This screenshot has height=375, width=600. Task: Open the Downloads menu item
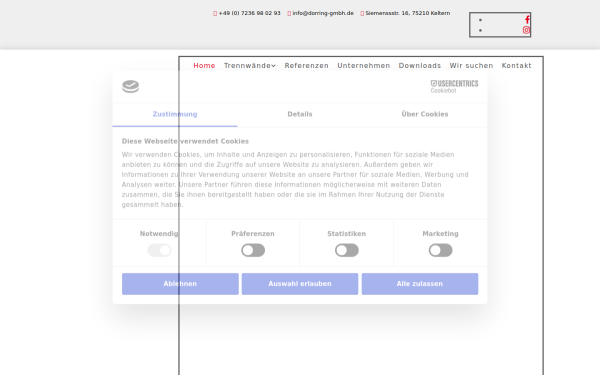[x=420, y=66]
